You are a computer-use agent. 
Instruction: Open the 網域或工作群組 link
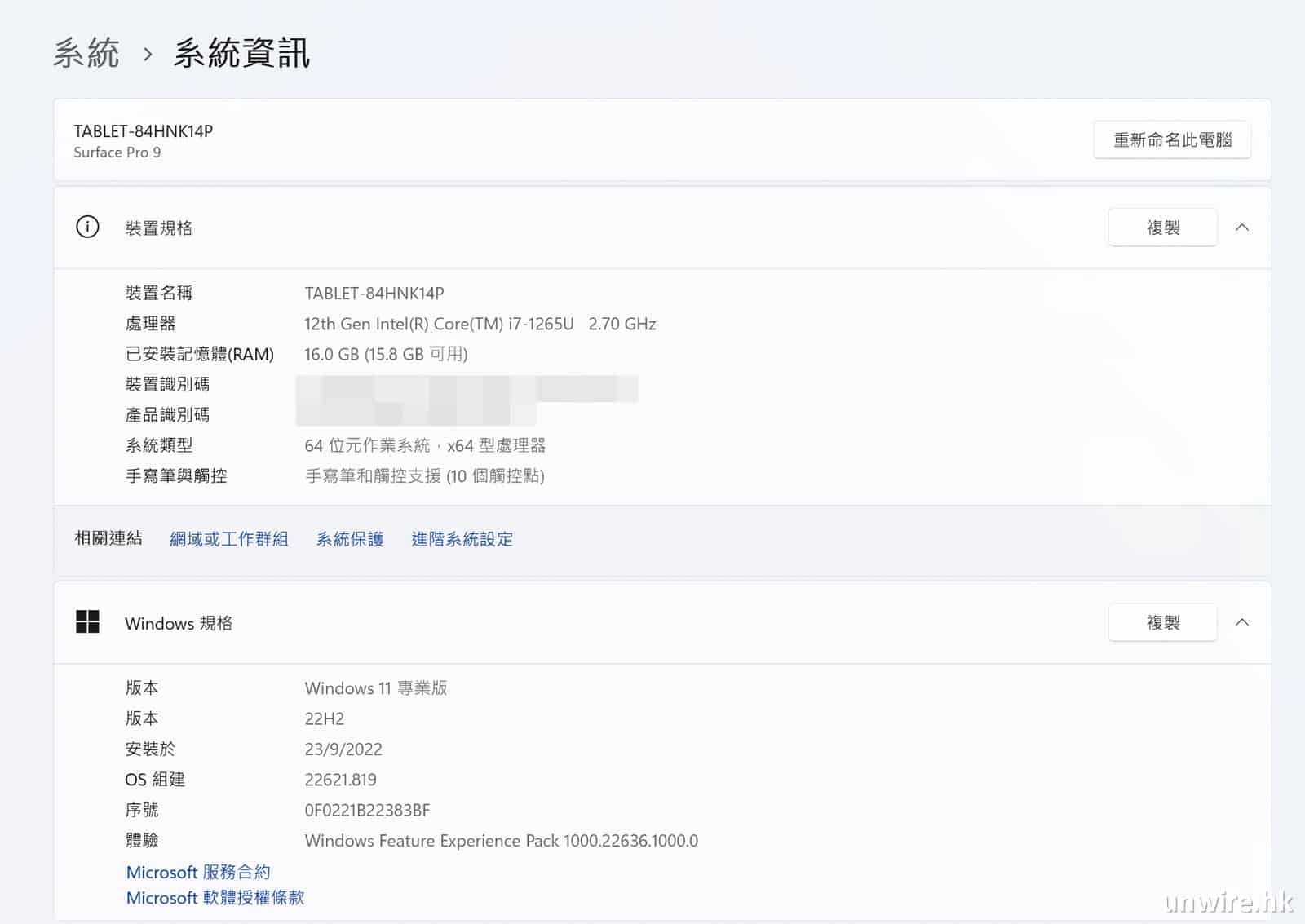pyautogui.click(x=228, y=539)
